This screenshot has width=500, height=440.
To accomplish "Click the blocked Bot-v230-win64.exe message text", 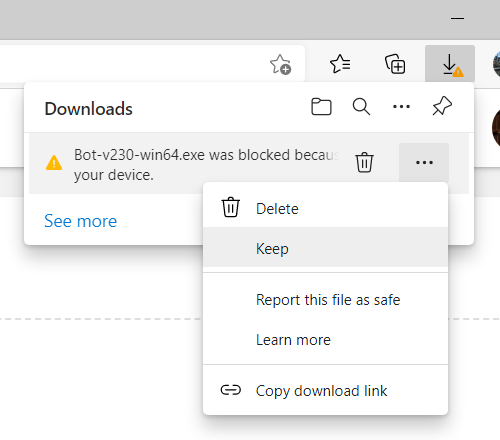I will click(x=207, y=165).
